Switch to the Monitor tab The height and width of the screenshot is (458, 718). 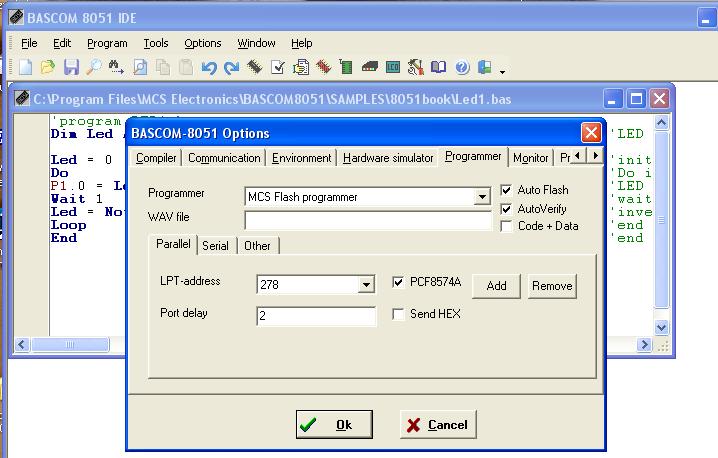pos(531,158)
